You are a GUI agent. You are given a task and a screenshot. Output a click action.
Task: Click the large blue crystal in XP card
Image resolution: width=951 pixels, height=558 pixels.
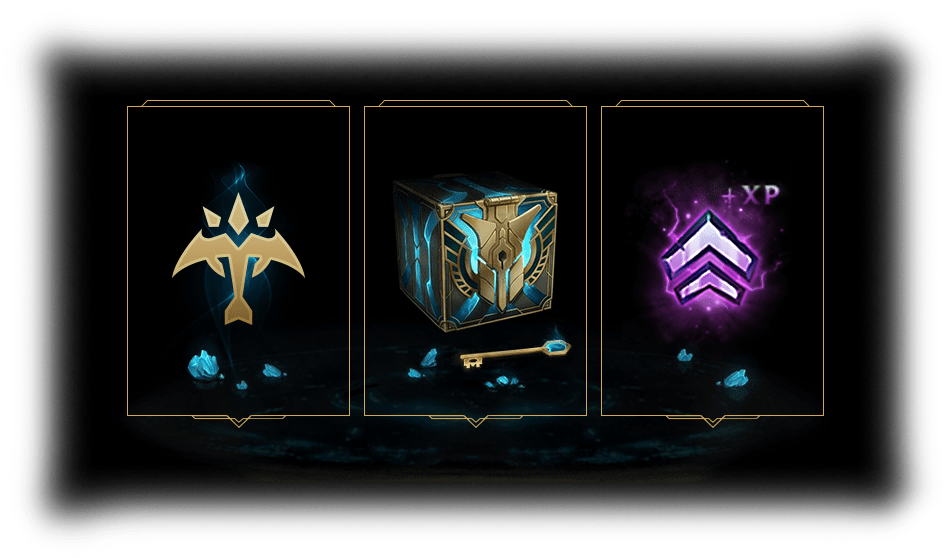coord(736,379)
